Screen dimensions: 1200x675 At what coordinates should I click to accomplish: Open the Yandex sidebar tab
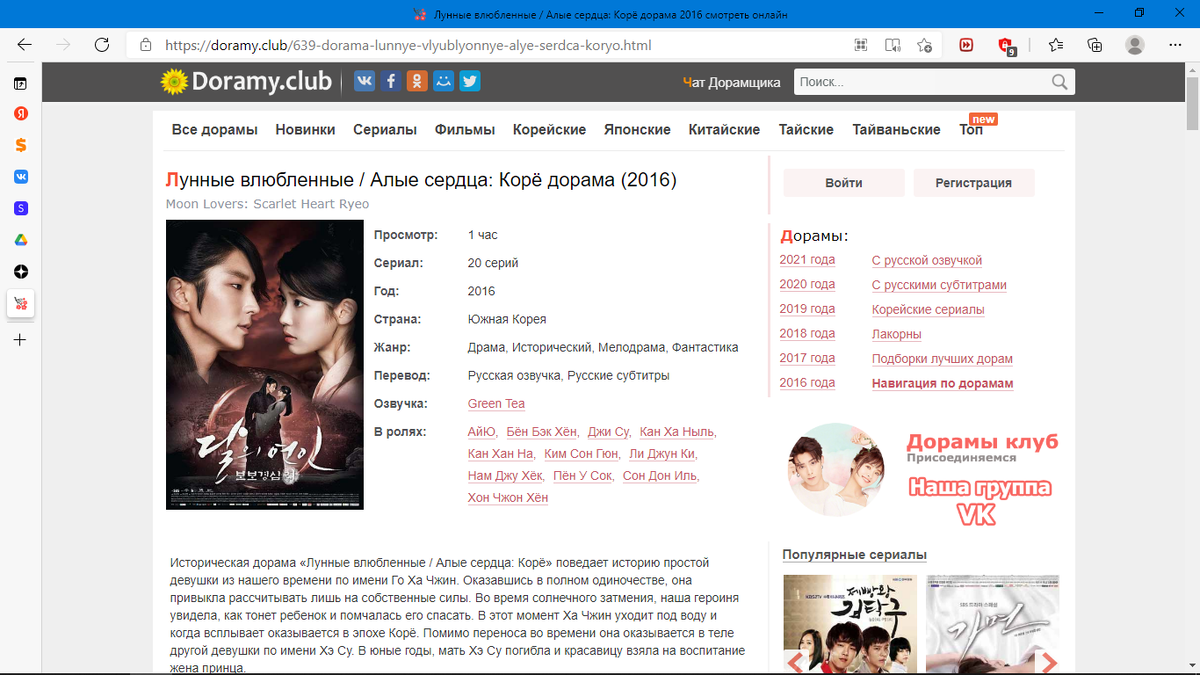(20, 114)
